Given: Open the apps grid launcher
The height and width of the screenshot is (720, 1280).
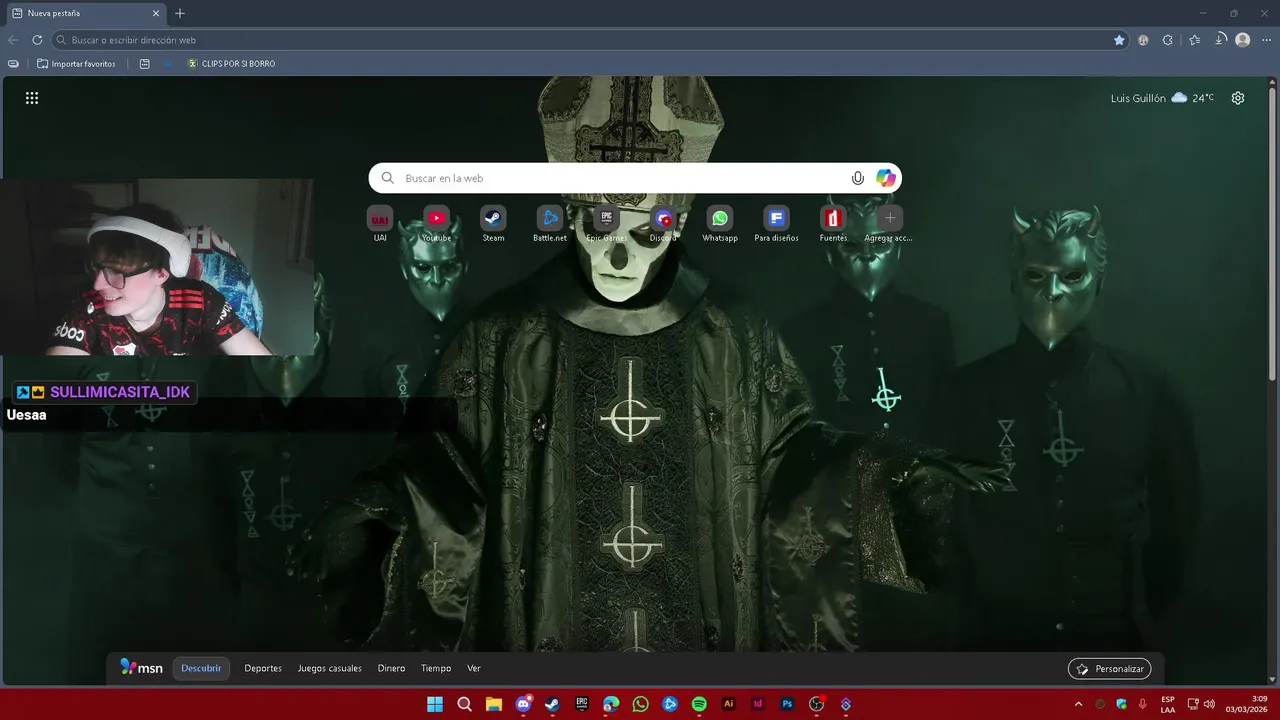Looking at the screenshot, I should click(32, 98).
